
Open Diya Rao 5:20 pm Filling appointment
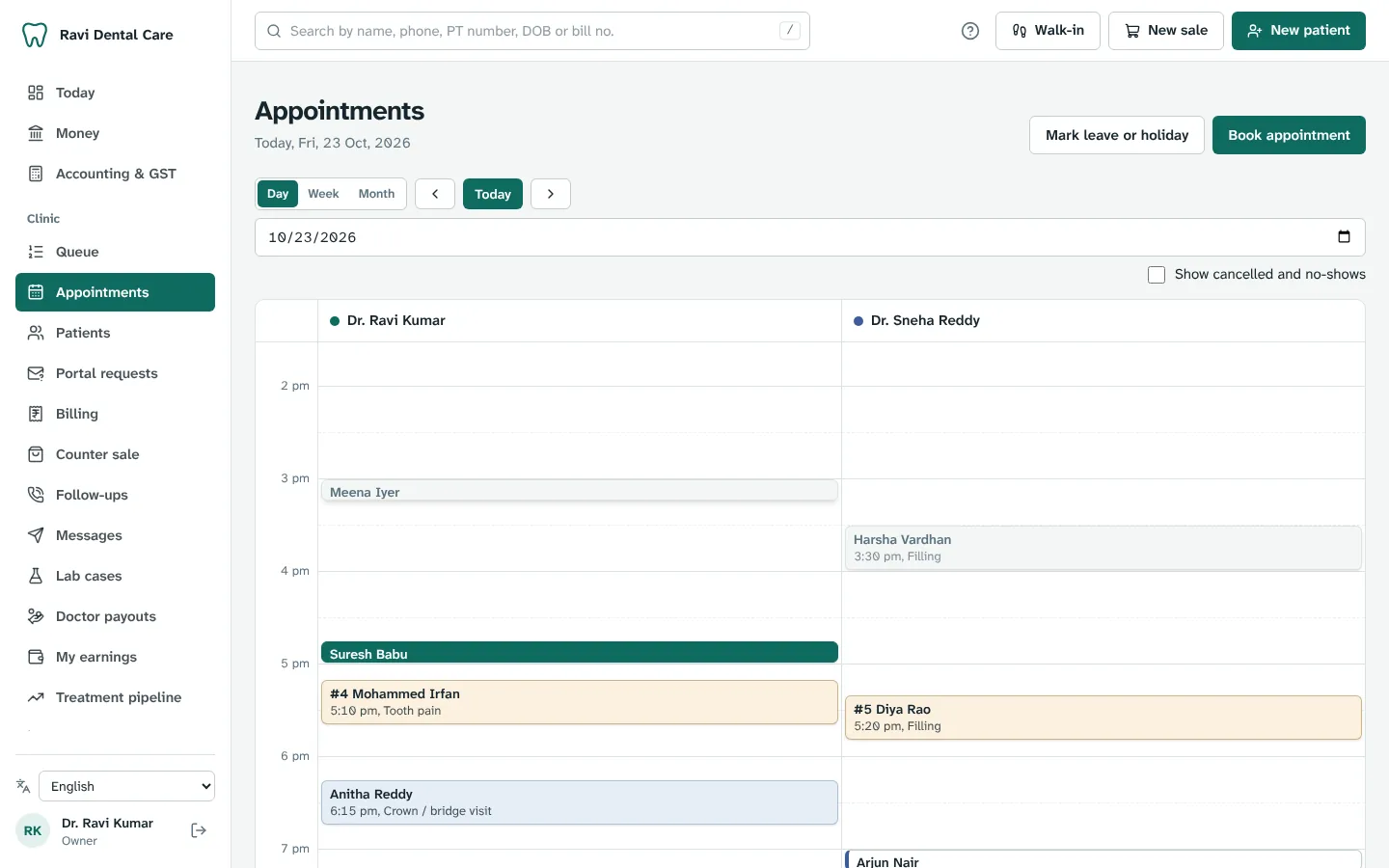[x=1103, y=718]
